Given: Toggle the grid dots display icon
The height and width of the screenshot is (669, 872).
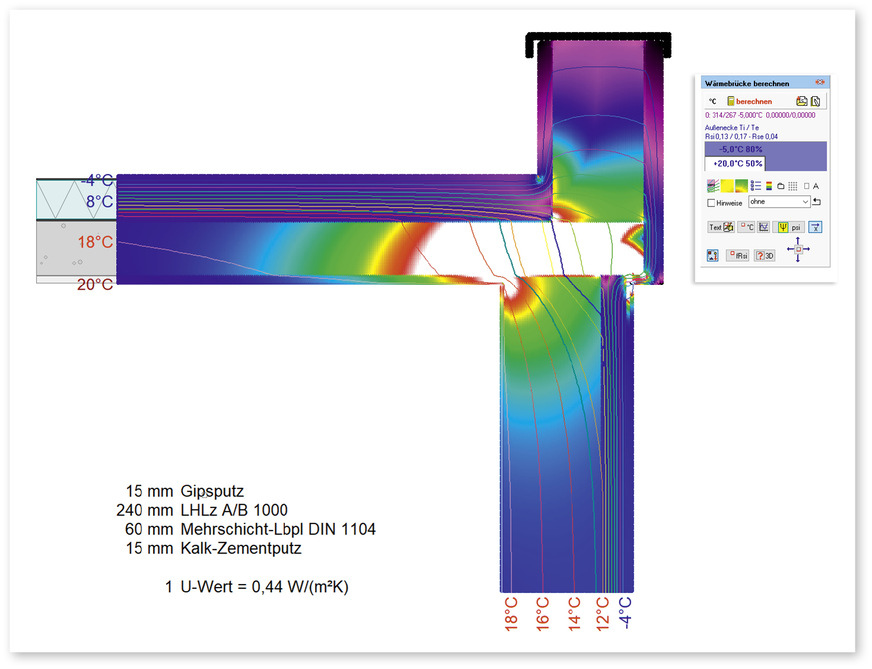Looking at the screenshot, I should point(792,185).
